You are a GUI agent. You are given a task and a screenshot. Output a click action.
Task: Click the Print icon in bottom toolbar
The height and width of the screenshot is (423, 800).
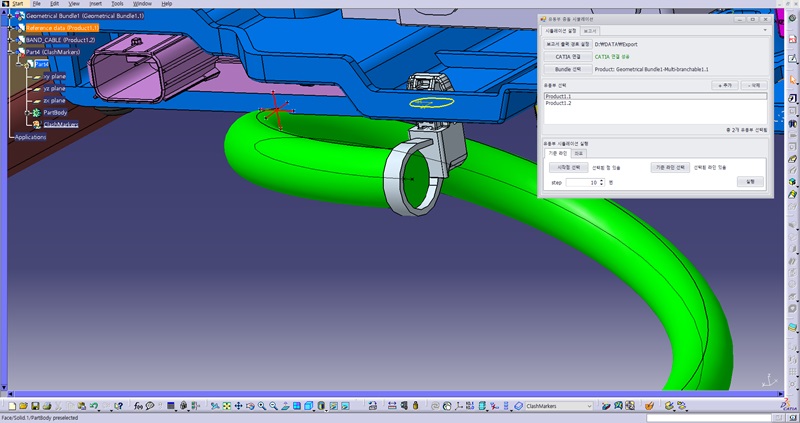[x=47, y=406]
